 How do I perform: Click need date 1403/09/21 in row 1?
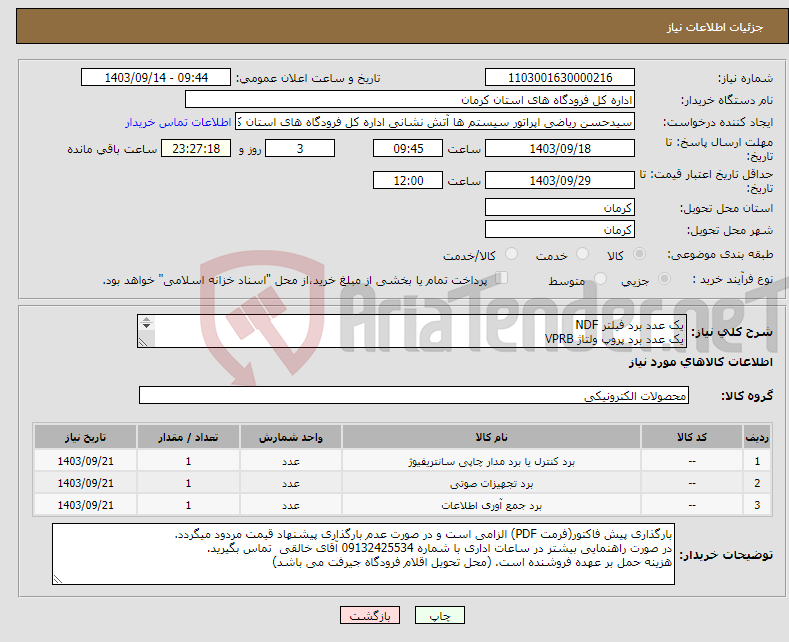click(86, 461)
